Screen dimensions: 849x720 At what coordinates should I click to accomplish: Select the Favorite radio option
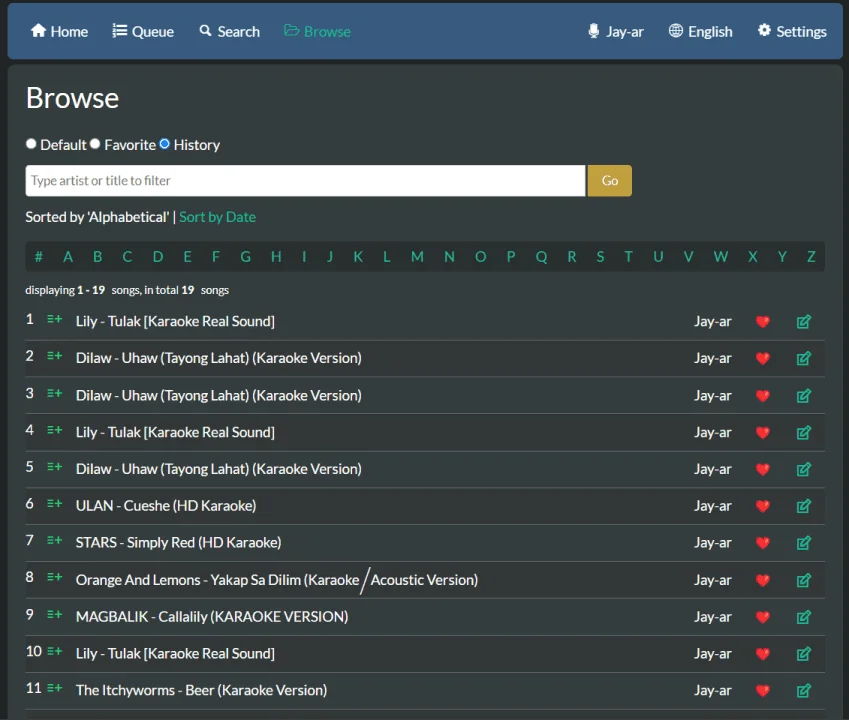[x=95, y=144]
